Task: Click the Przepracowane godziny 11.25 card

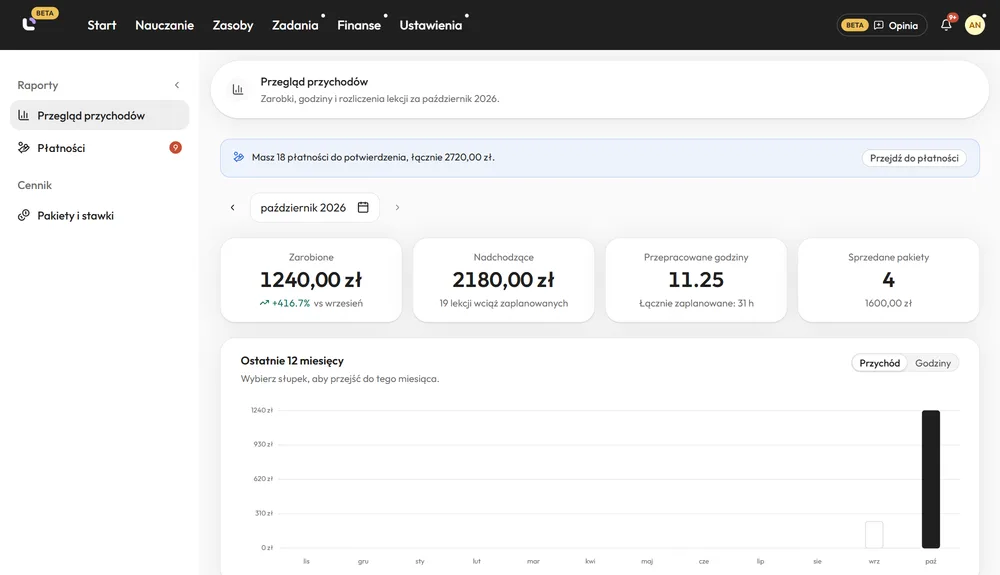Action: point(696,280)
